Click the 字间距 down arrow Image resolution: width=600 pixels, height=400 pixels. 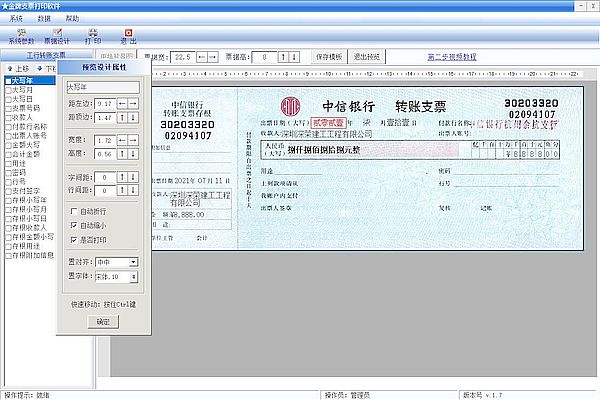point(133,177)
